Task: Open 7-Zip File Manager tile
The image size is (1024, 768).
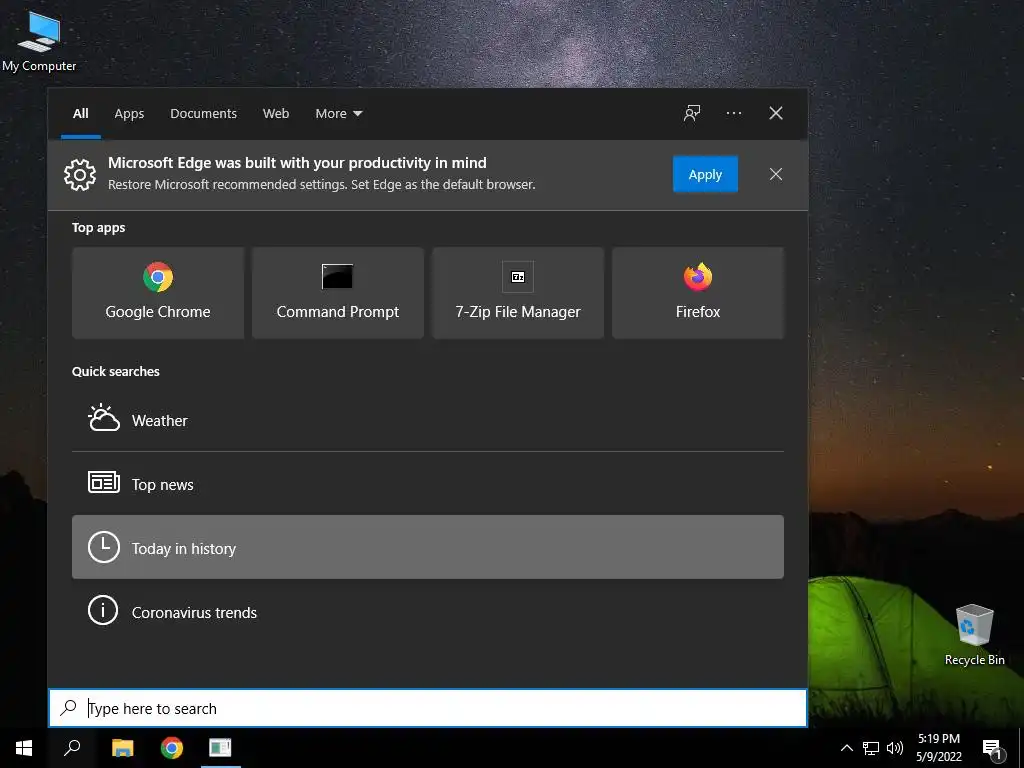Action: (x=518, y=293)
